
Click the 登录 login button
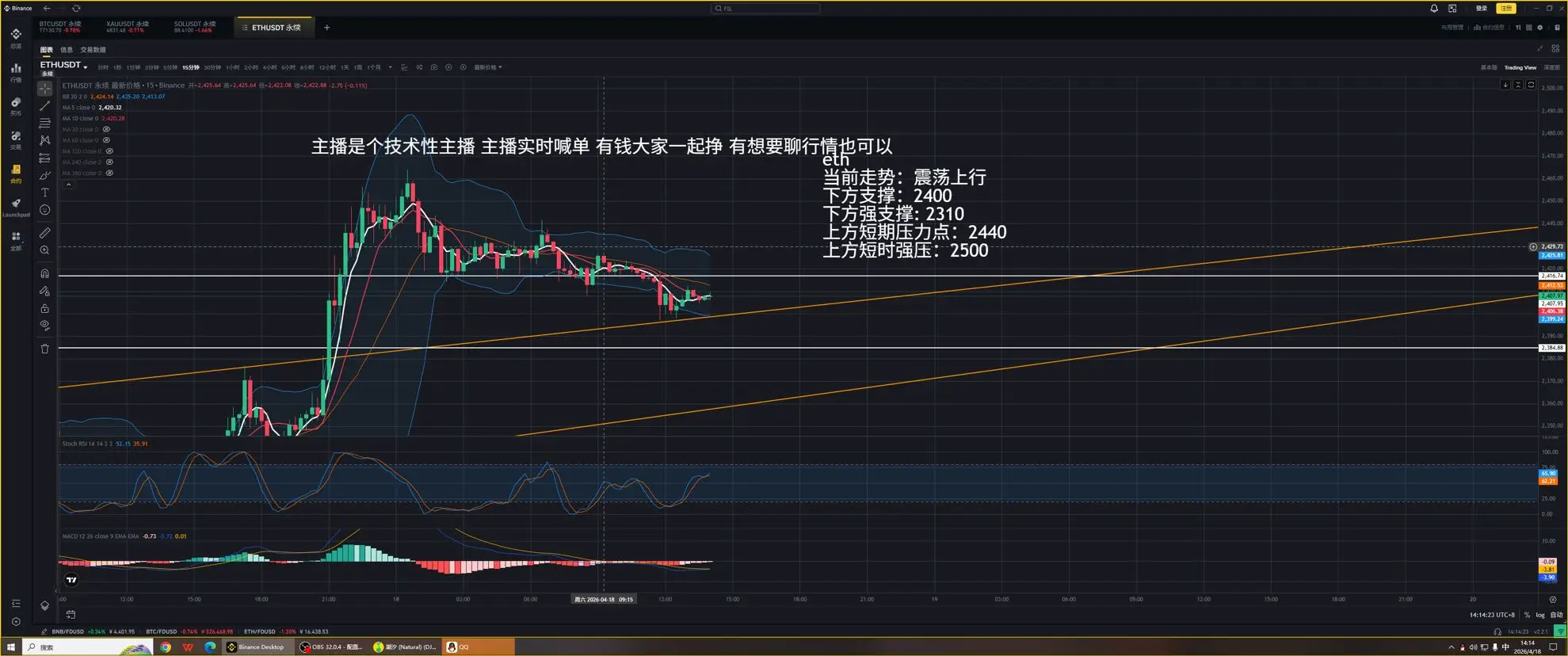pos(1482,8)
